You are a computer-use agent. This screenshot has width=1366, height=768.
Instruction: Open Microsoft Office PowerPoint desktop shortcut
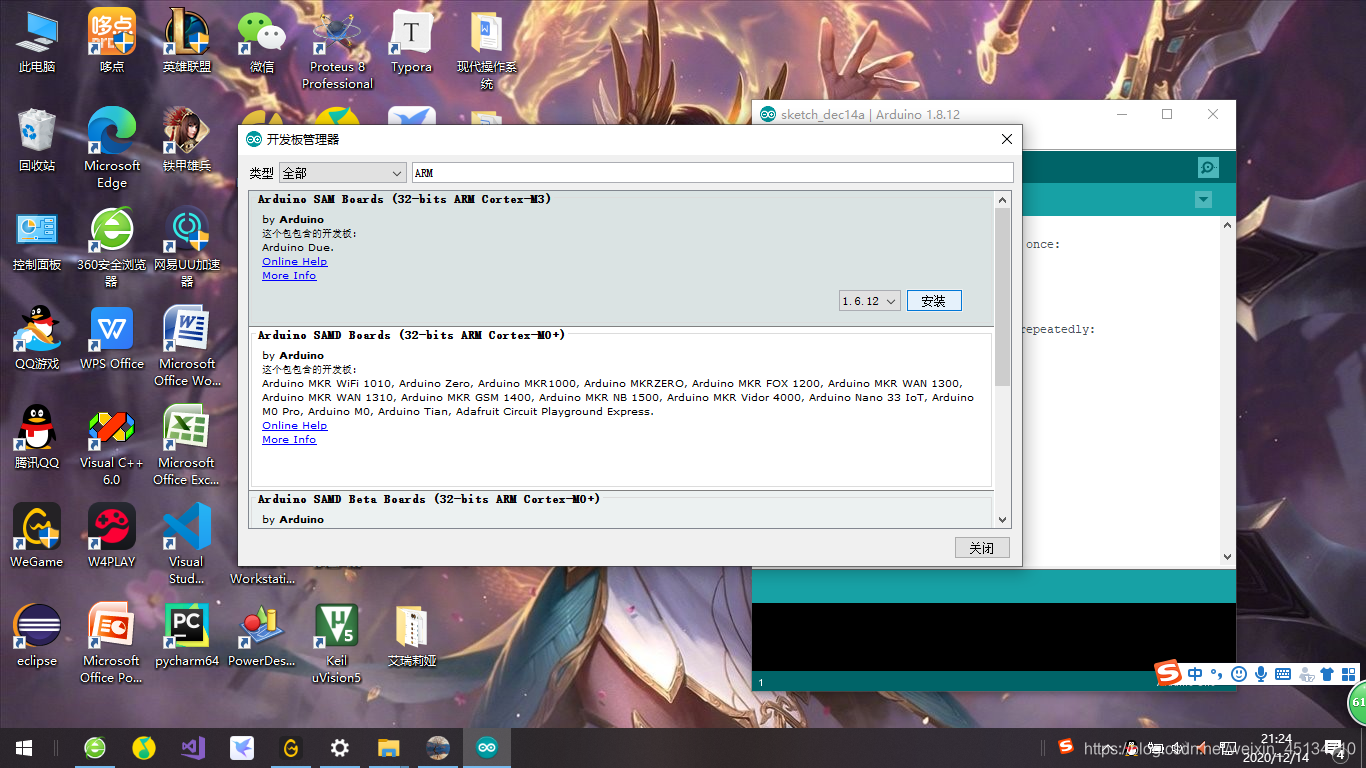tap(112, 644)
